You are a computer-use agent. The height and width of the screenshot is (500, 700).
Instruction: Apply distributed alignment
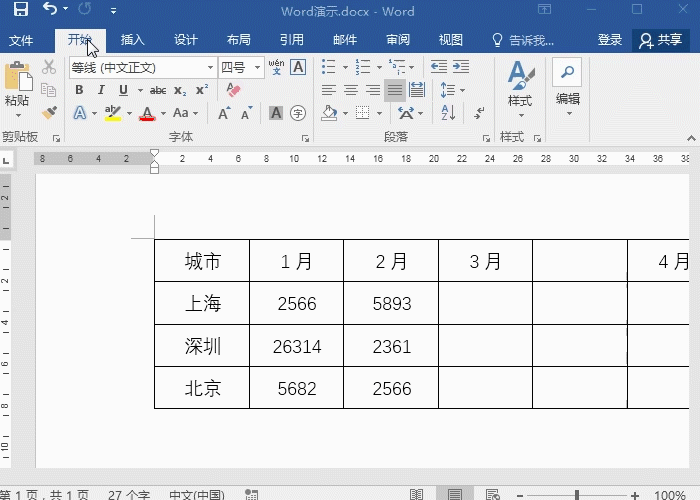(x=417, y=90)
